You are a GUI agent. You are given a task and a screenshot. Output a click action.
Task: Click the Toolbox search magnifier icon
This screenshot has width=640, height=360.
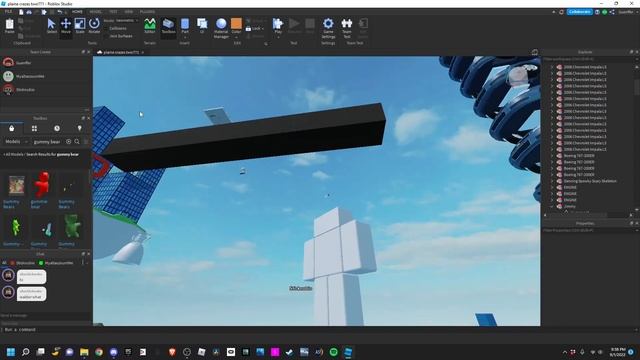pos(77,142)
